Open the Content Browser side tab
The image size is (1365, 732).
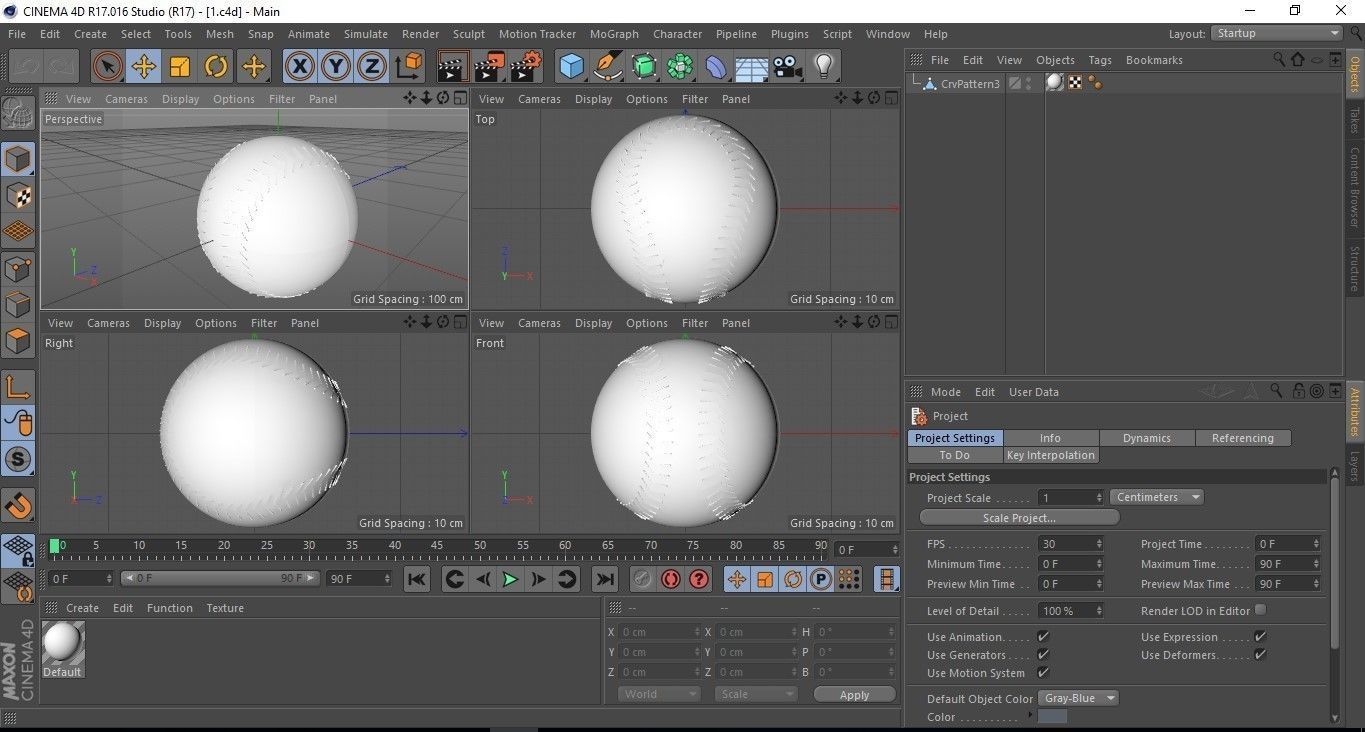coord(1355,187)
